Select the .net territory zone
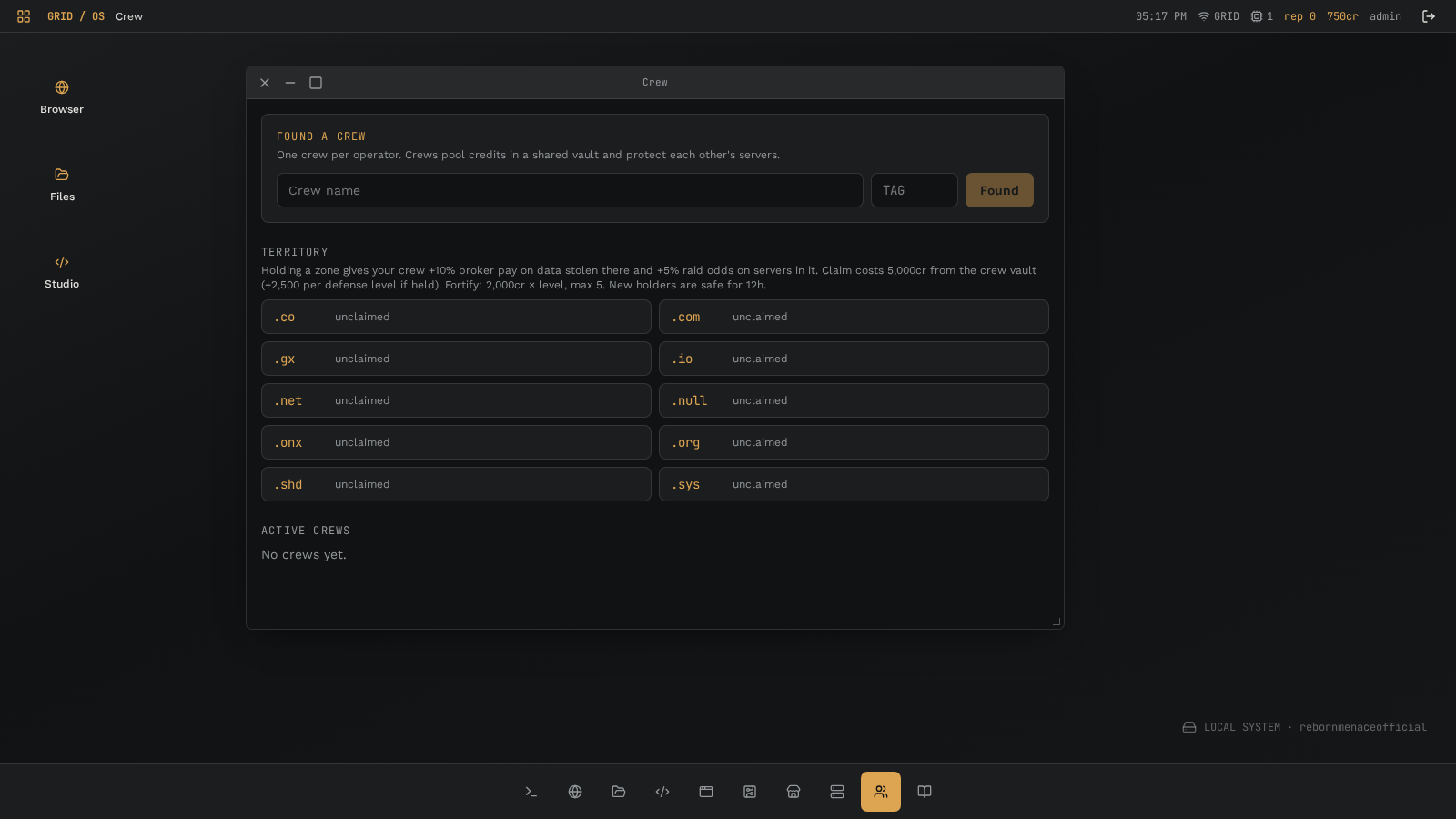 tap(456, 400)
